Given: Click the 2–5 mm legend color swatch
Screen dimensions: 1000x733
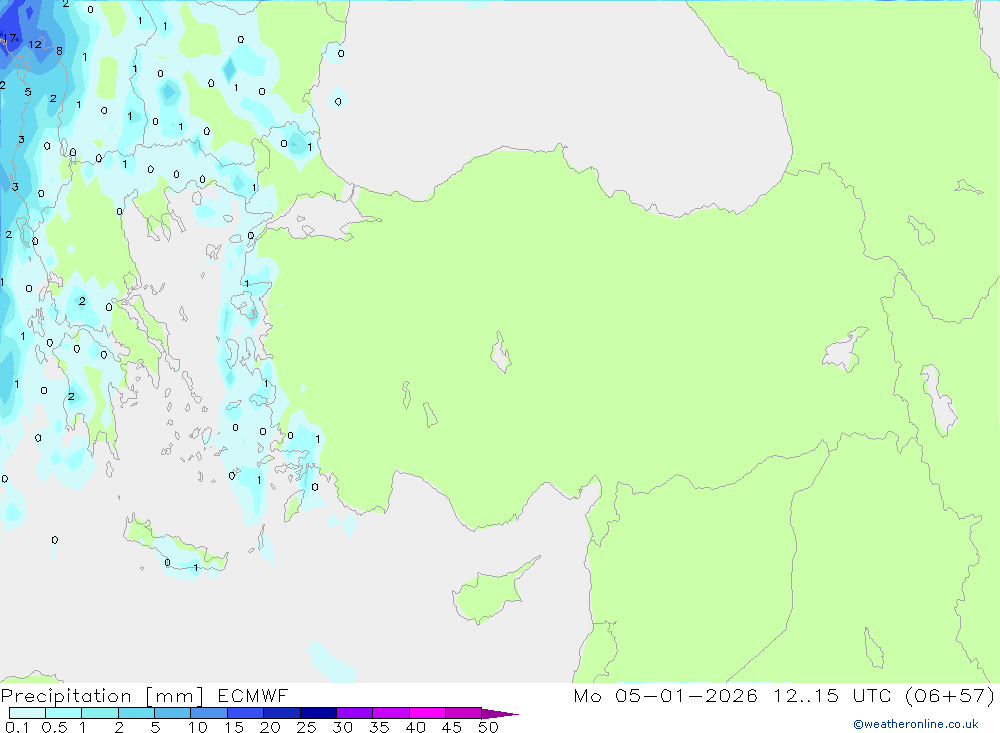Looking at the screenshot, I should 136,713.
